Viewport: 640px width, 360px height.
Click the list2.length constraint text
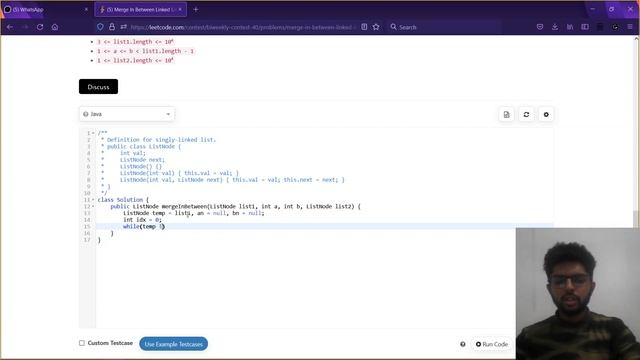tap(136, 60)
